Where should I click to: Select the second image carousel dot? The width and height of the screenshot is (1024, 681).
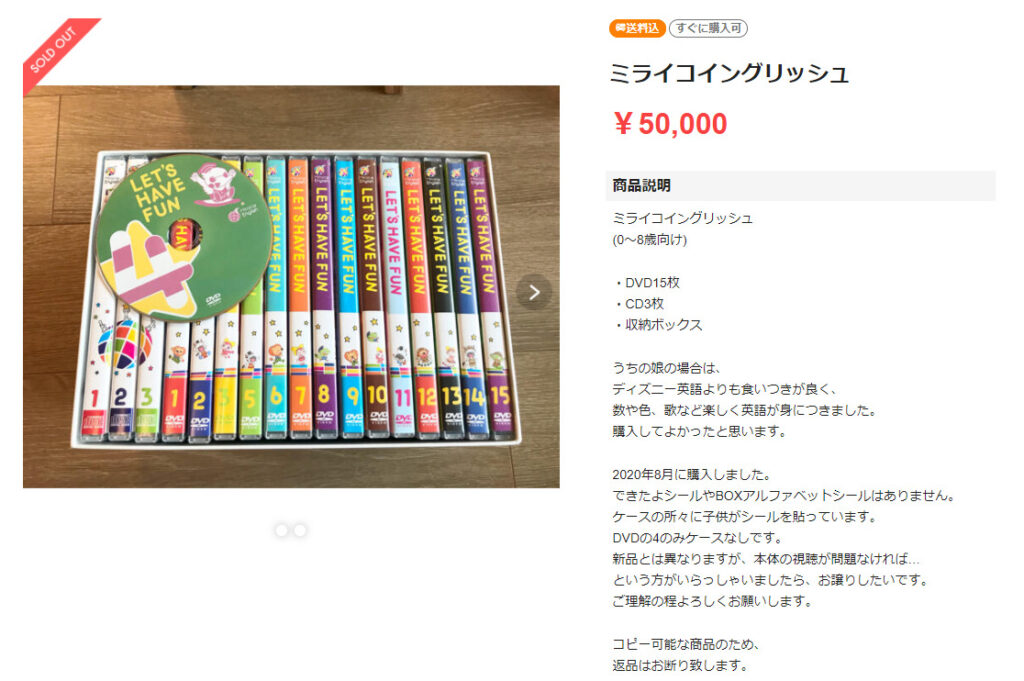pos(300,530)
